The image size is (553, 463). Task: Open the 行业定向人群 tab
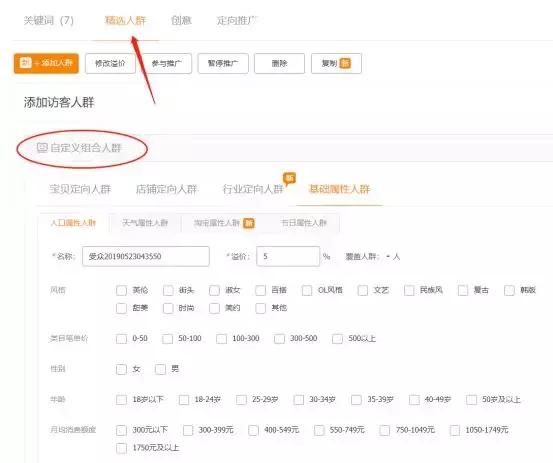(x=253, y=189)
